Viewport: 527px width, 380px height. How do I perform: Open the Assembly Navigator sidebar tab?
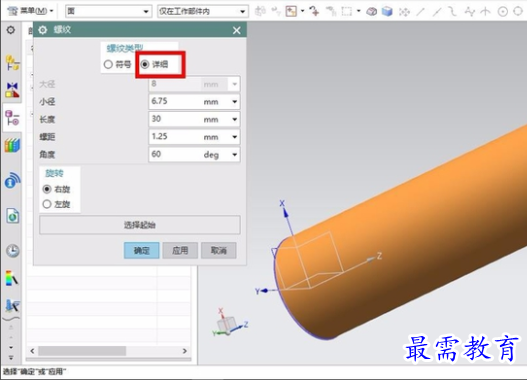pyautogui.click(x=12, y=63)
